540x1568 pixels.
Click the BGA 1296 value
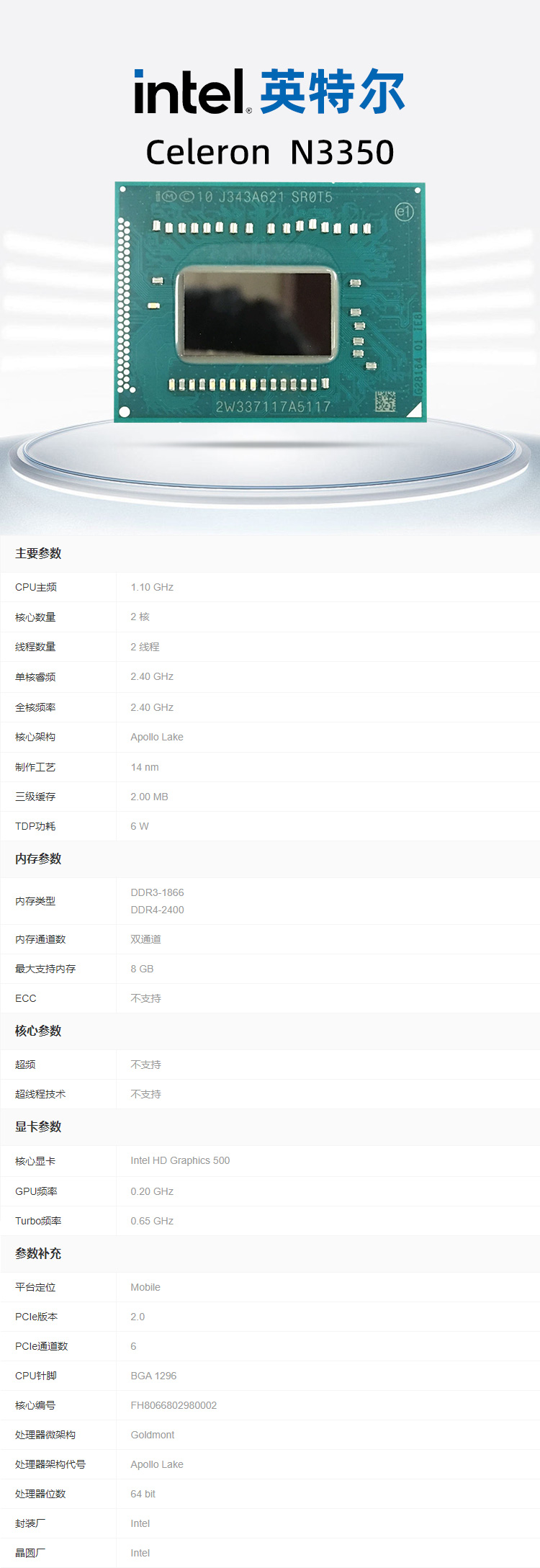pos(153,1376)
